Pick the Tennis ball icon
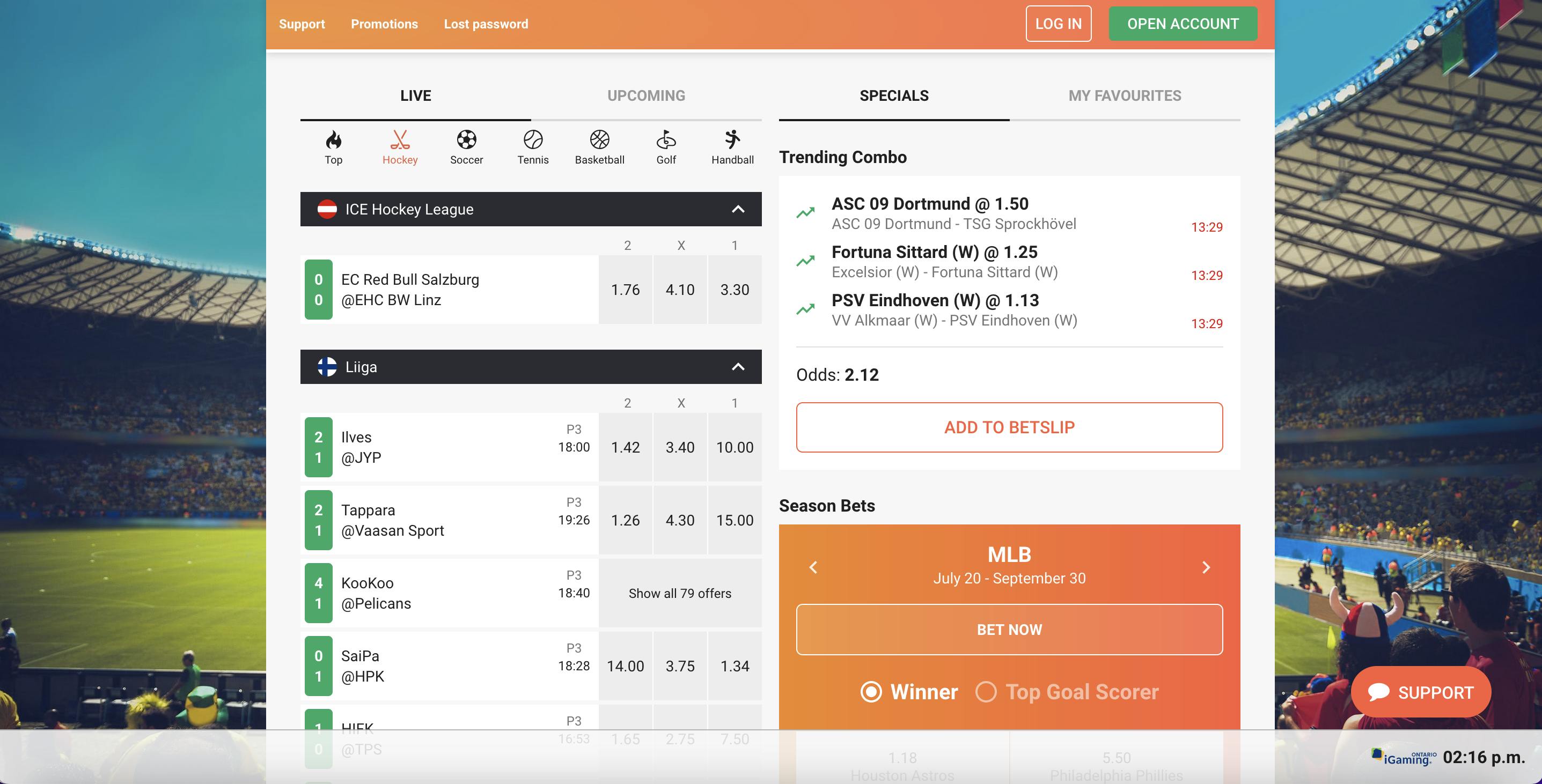The width and height of the screenshot is (1542, 784). (x=533, y=140)
